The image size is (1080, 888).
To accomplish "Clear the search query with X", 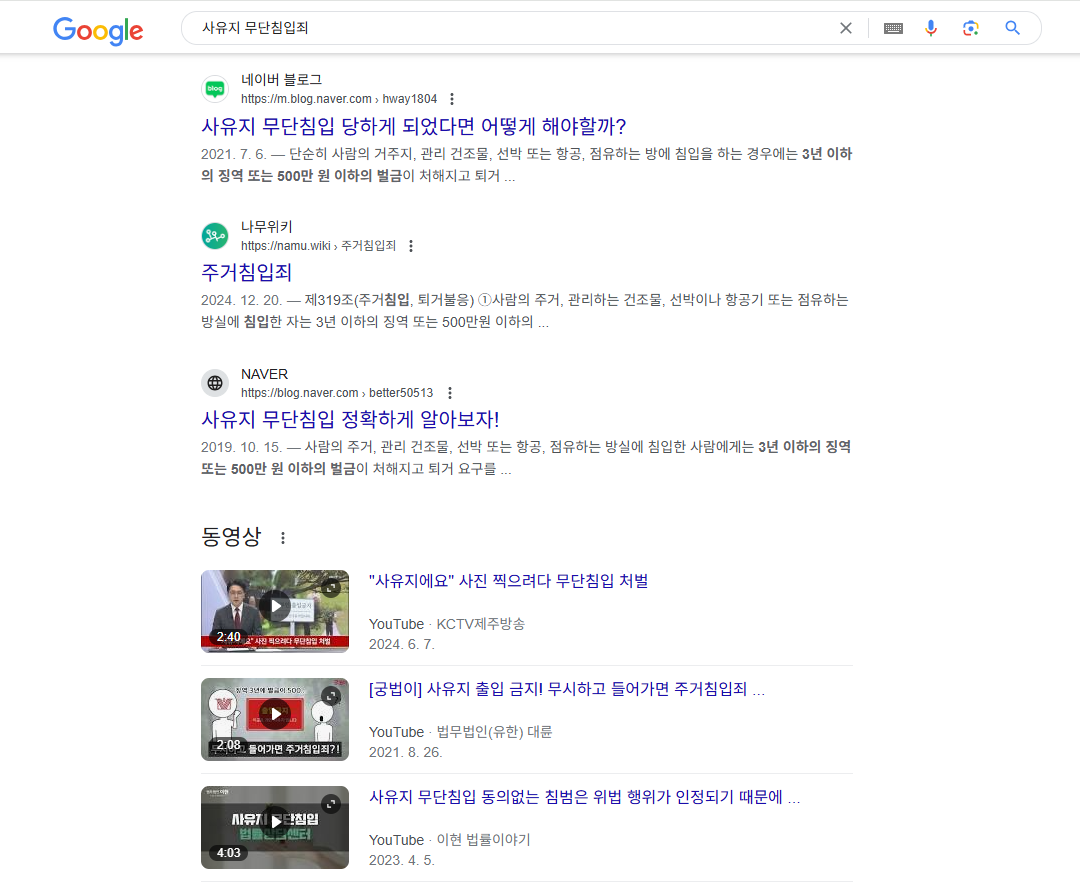I will point(846,28).
